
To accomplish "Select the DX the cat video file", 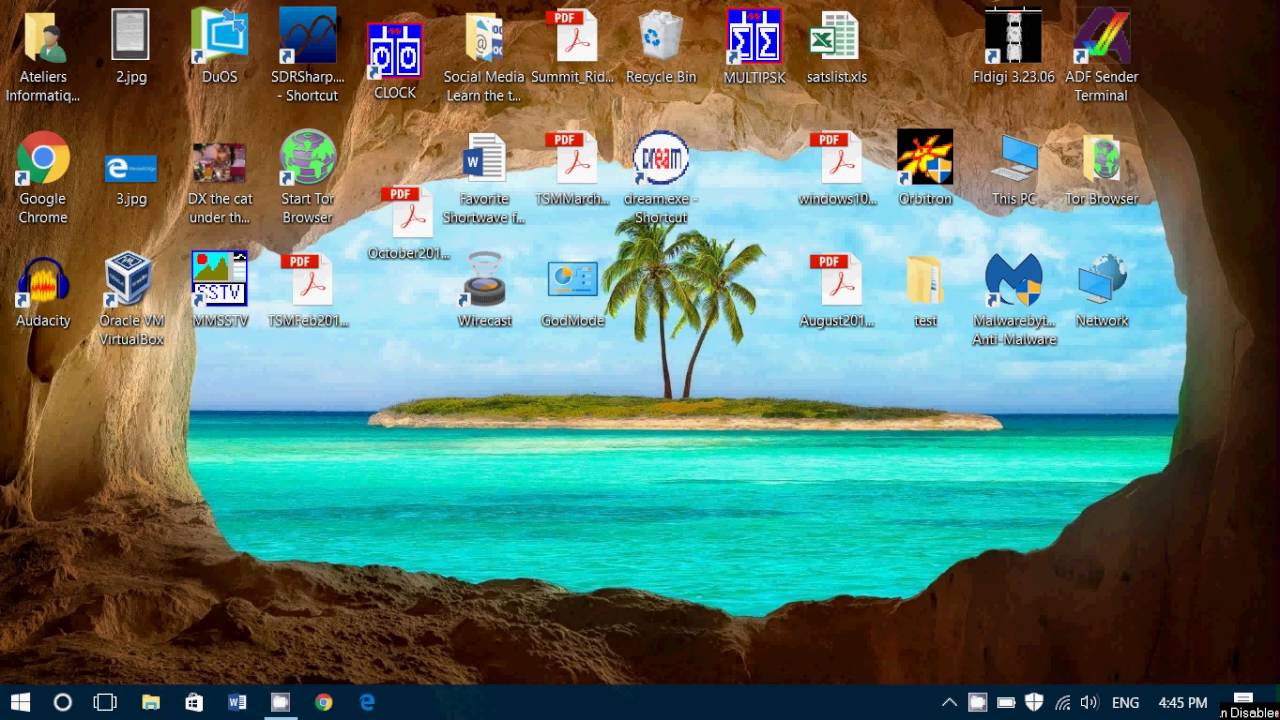I will (x=219, y=162).
